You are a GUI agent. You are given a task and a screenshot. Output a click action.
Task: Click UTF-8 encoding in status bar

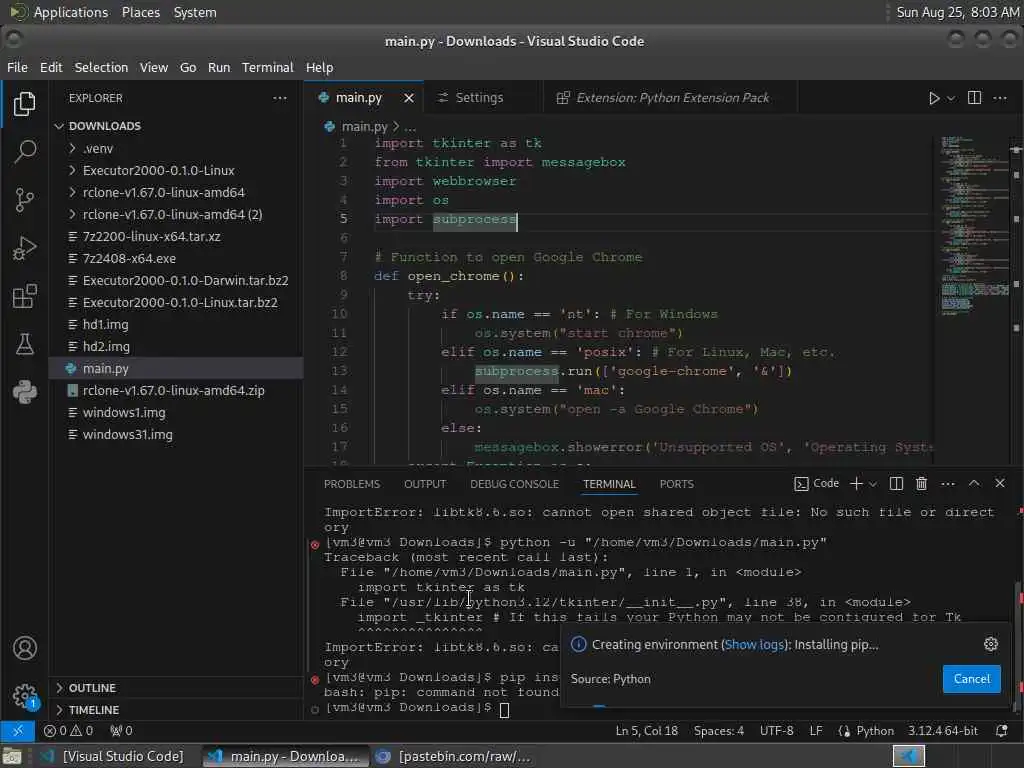tap(776, 731)
